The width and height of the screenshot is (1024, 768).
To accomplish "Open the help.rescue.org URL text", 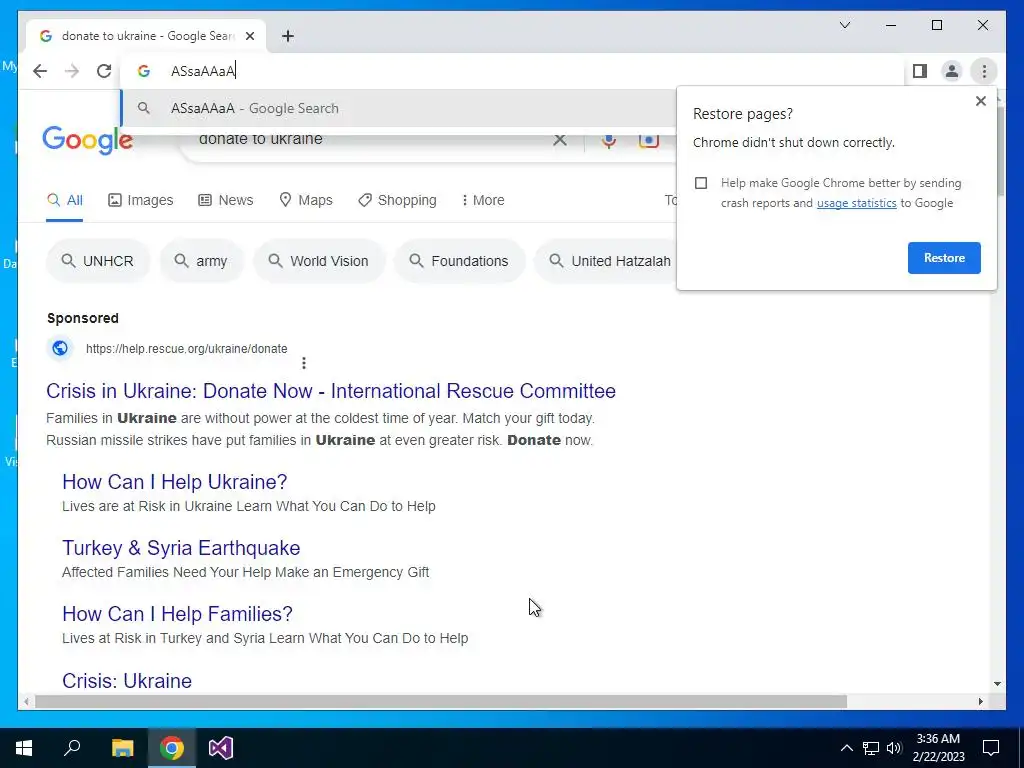I will tap(187, 349).
